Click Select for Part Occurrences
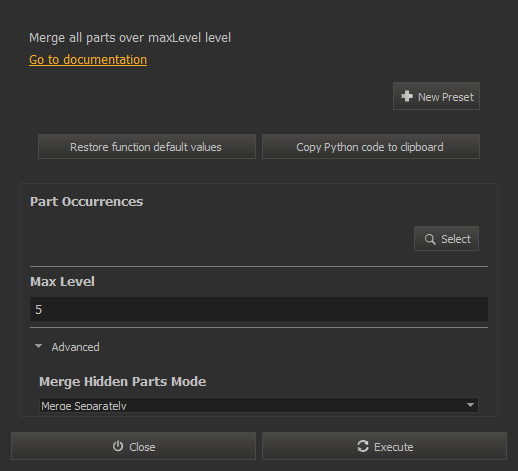Image resolution: width=518 pixels, height=471 pixels. 446,239
